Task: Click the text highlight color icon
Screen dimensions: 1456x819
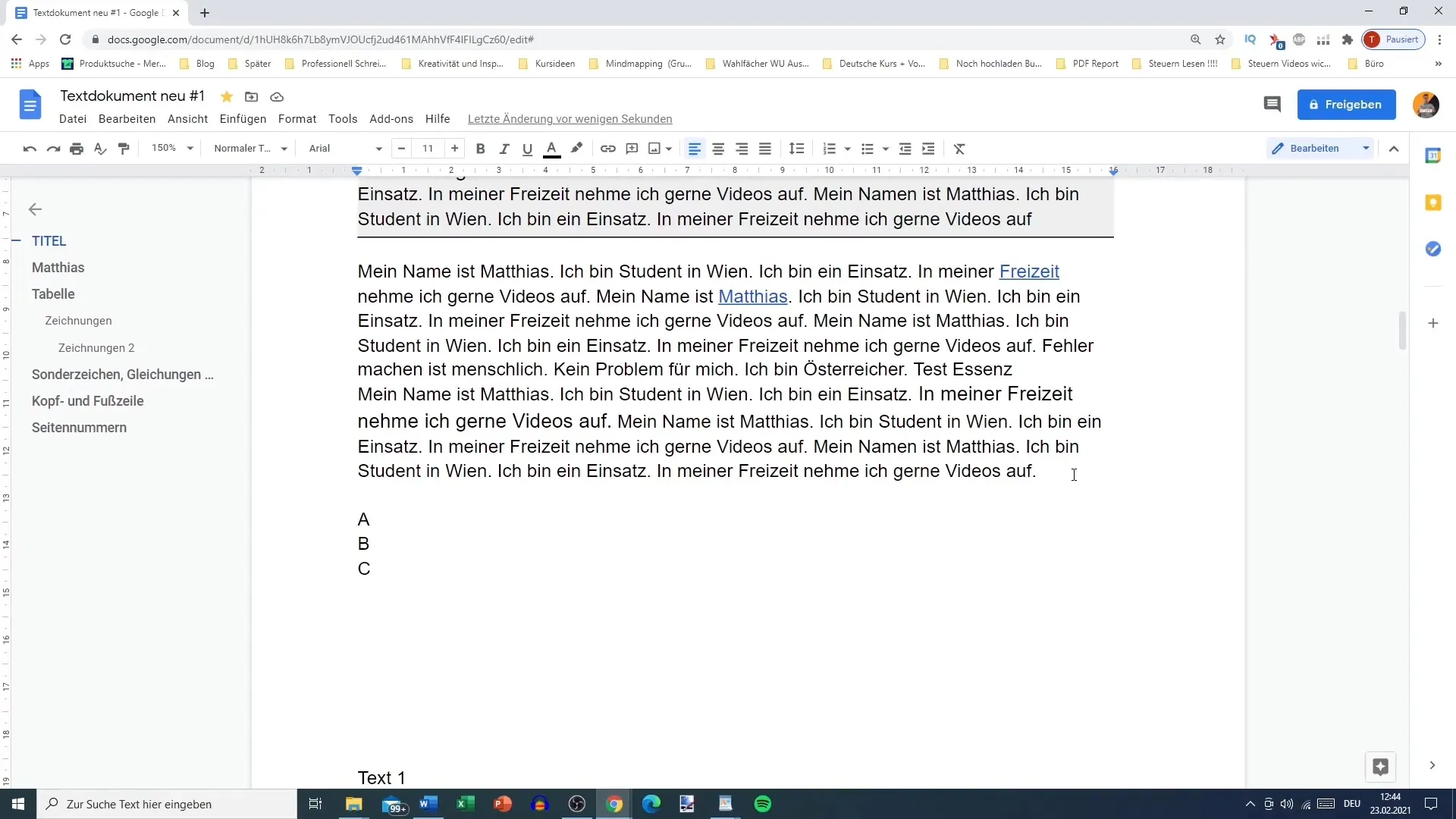Action: [577, 148]
